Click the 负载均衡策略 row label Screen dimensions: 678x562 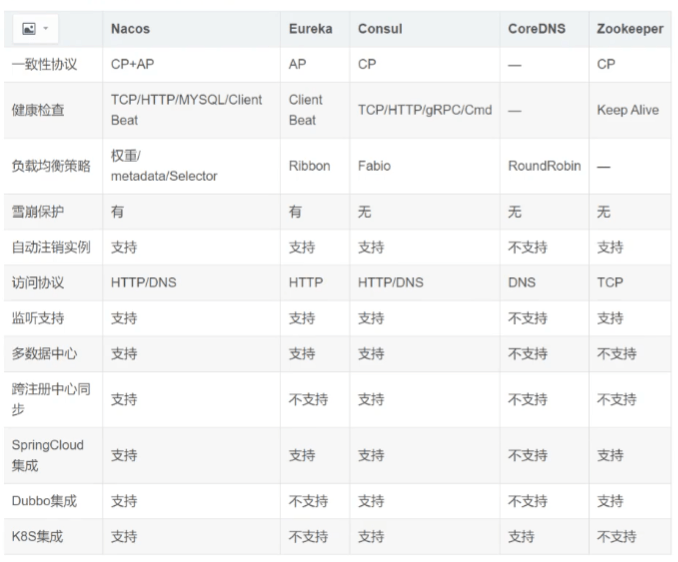51,166
